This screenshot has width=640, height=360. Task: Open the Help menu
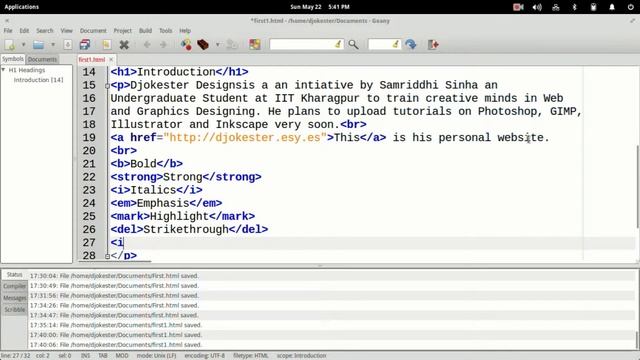[x=185, y=31]
